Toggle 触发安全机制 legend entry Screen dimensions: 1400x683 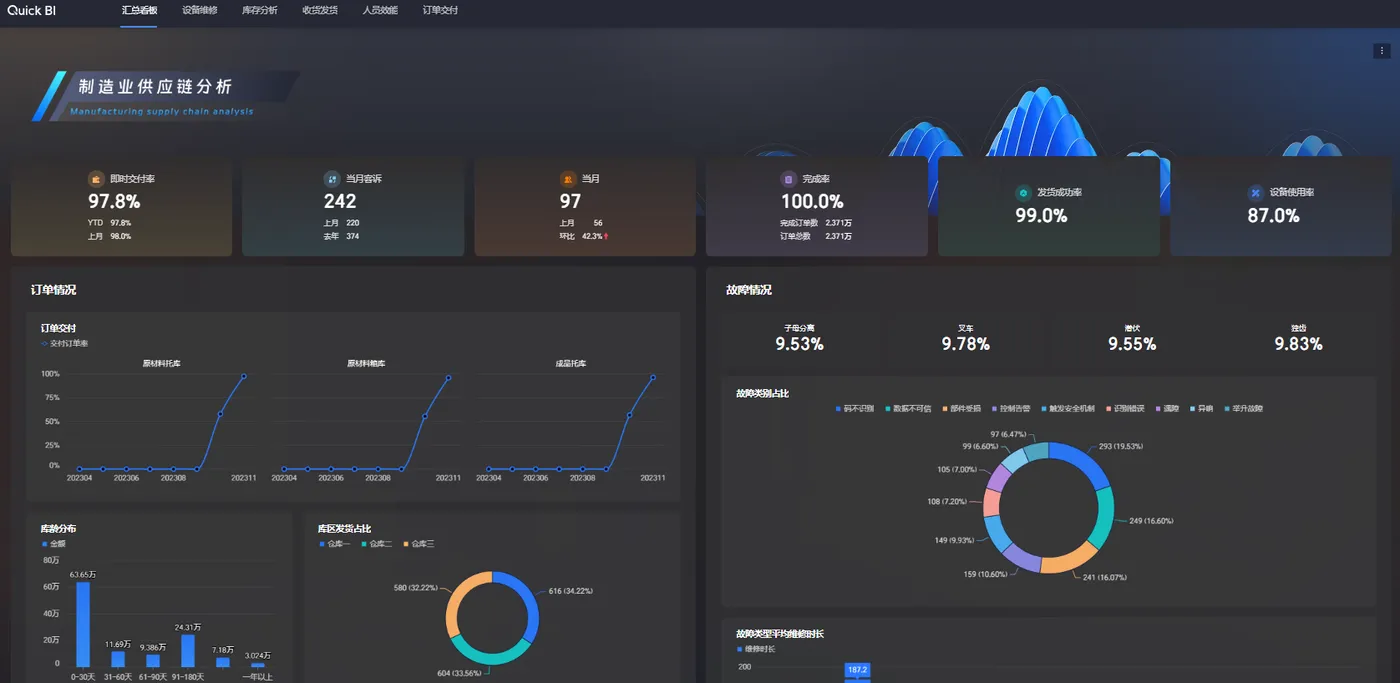pyautogui.click(x=1068, y=409)
